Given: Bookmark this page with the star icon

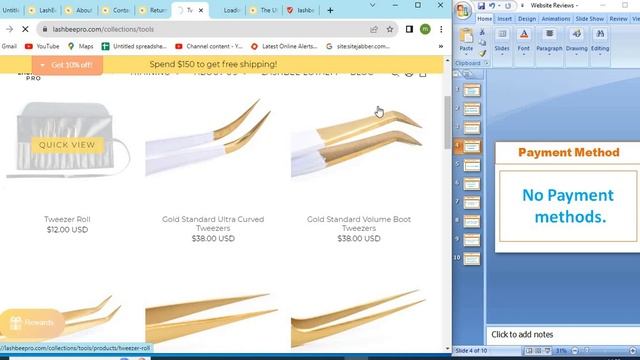Looking at the screenshot, I should [390, 29].
